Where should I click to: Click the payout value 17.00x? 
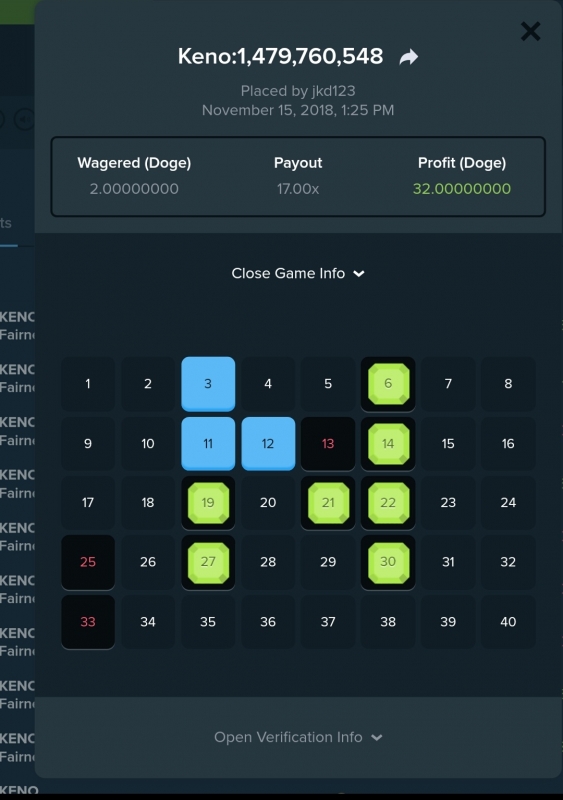tap(298, 189)
